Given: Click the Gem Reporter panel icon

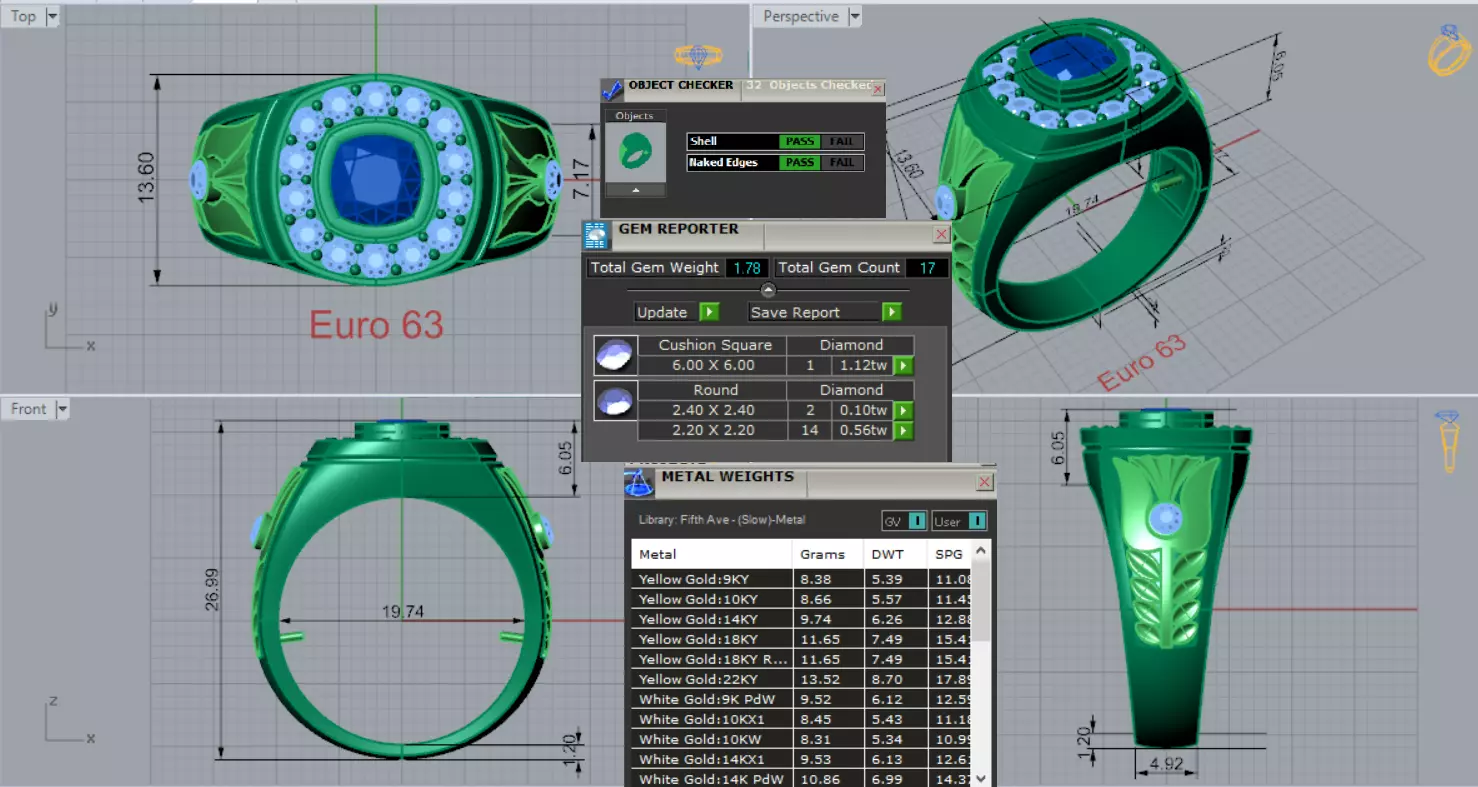Looking at the screenshot, I should click(x=596, y=236).
